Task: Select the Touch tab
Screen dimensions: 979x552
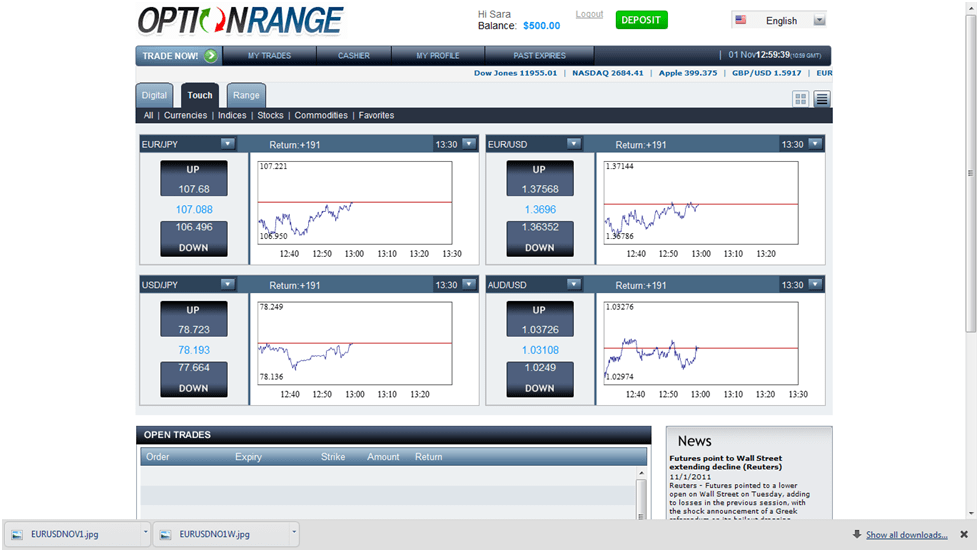Action: tap(200, 96)
